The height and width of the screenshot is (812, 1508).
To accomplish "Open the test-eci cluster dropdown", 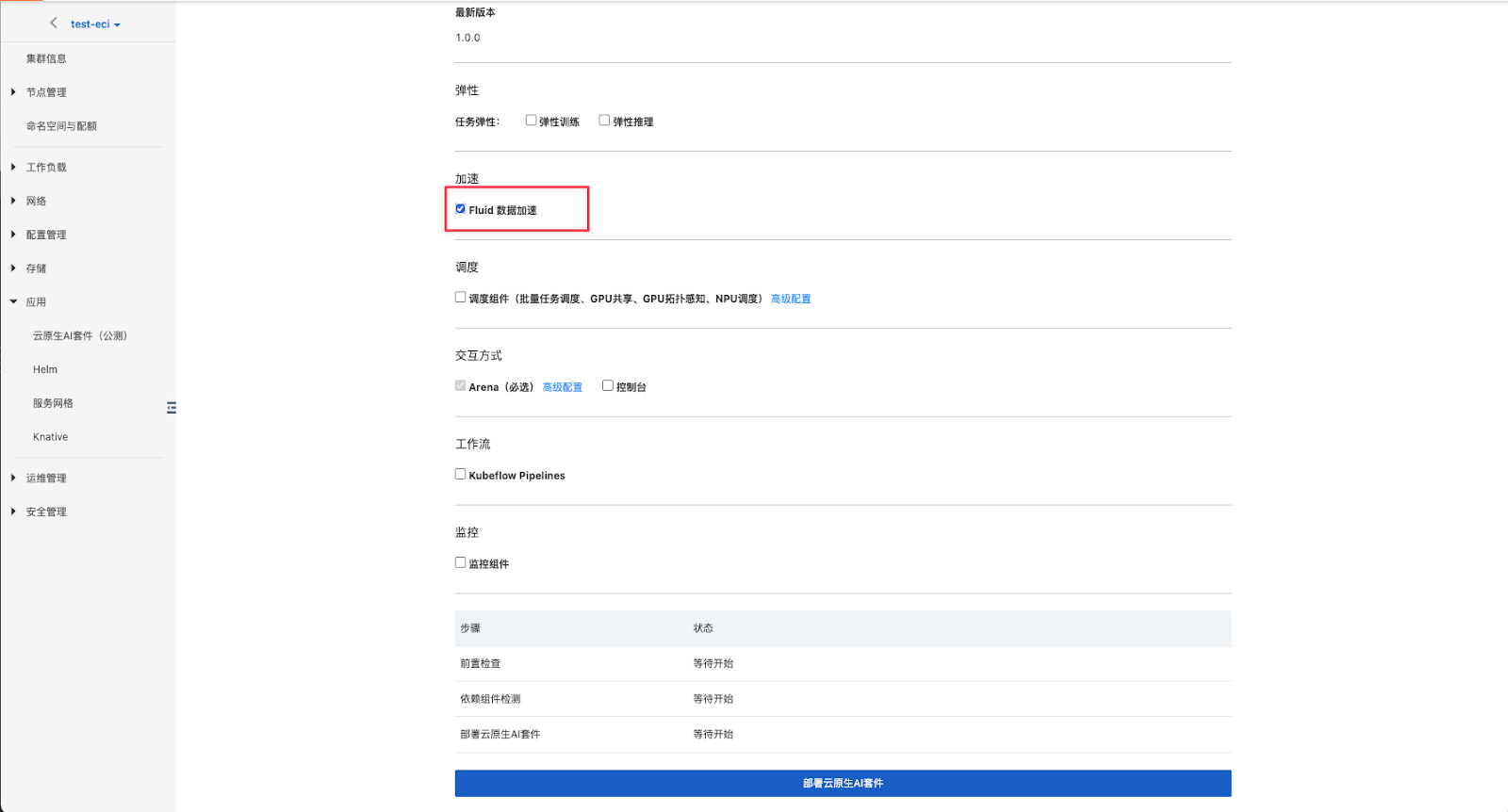I will coord(95,24).
